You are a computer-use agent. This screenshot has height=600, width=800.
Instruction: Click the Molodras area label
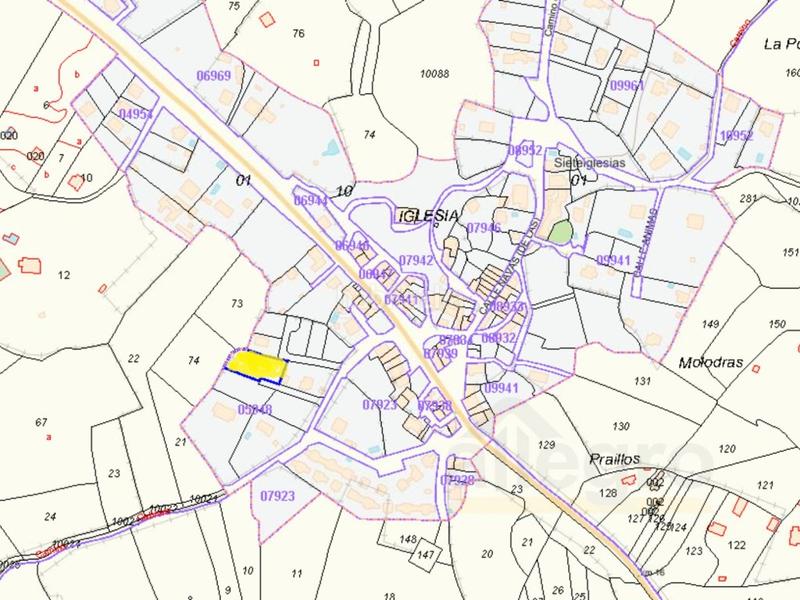point(711,362)
